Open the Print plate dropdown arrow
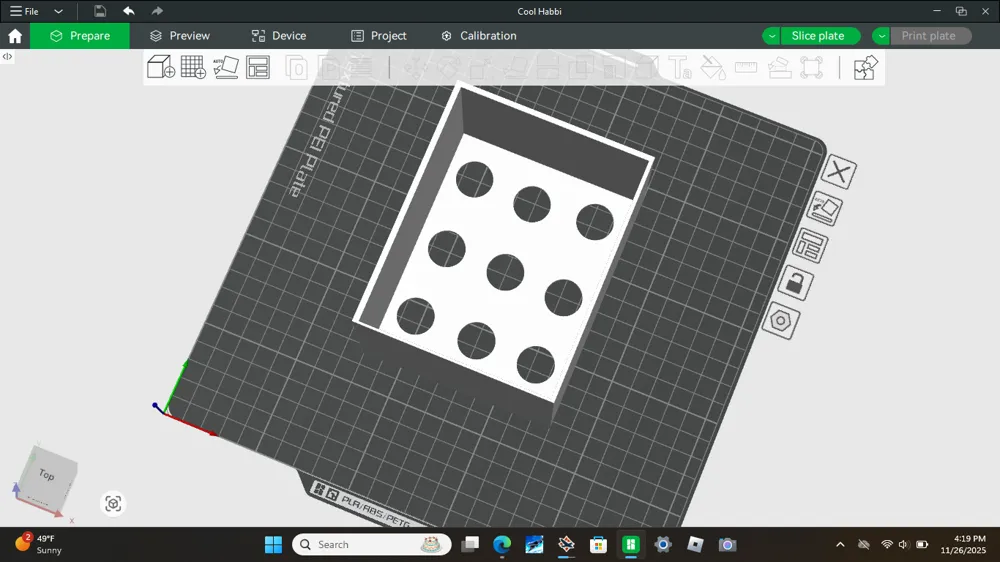This screenshot has height=562, width=1000. point(881,36)
